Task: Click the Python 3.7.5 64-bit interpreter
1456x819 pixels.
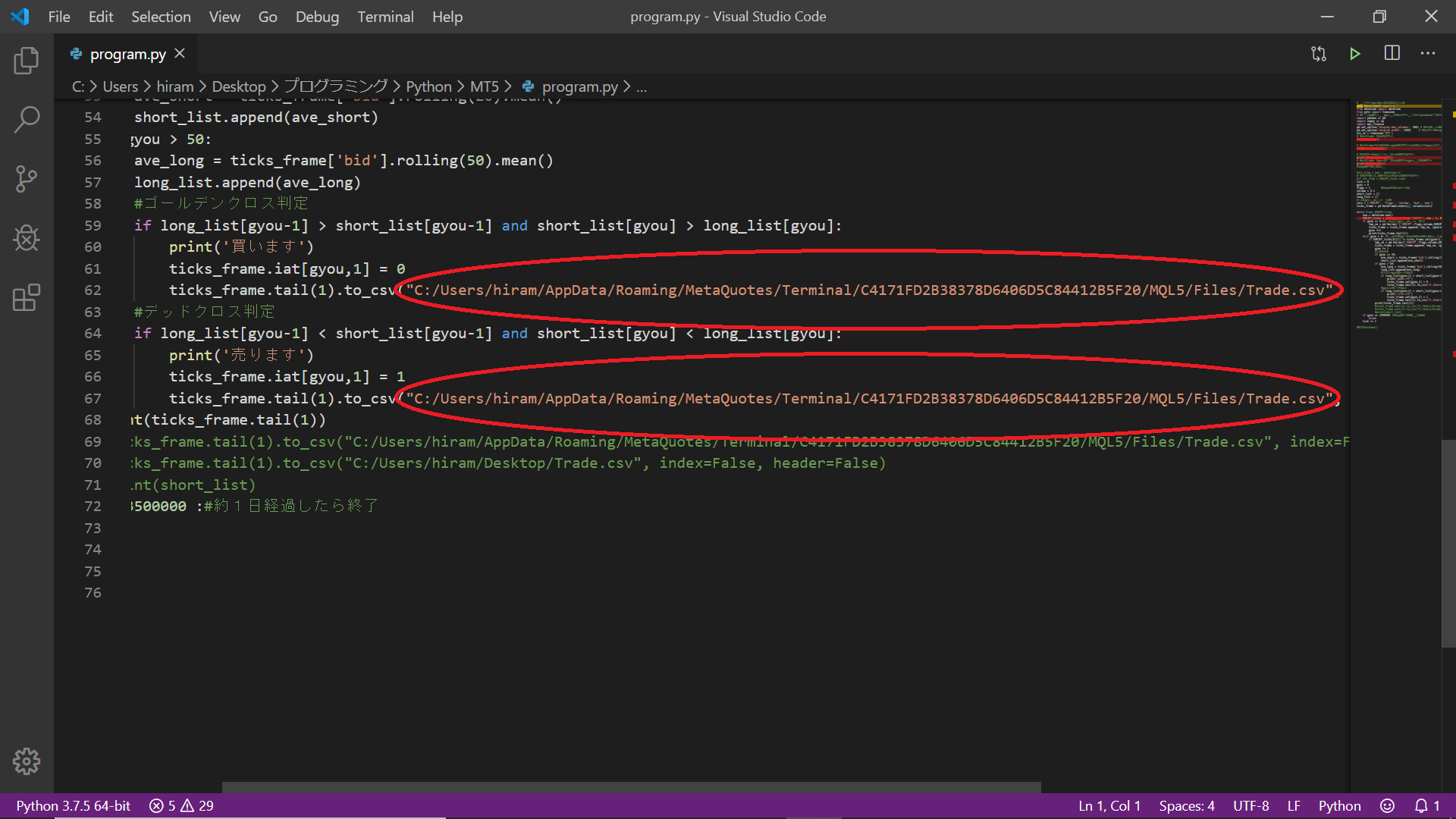Action: coord(74,805)
